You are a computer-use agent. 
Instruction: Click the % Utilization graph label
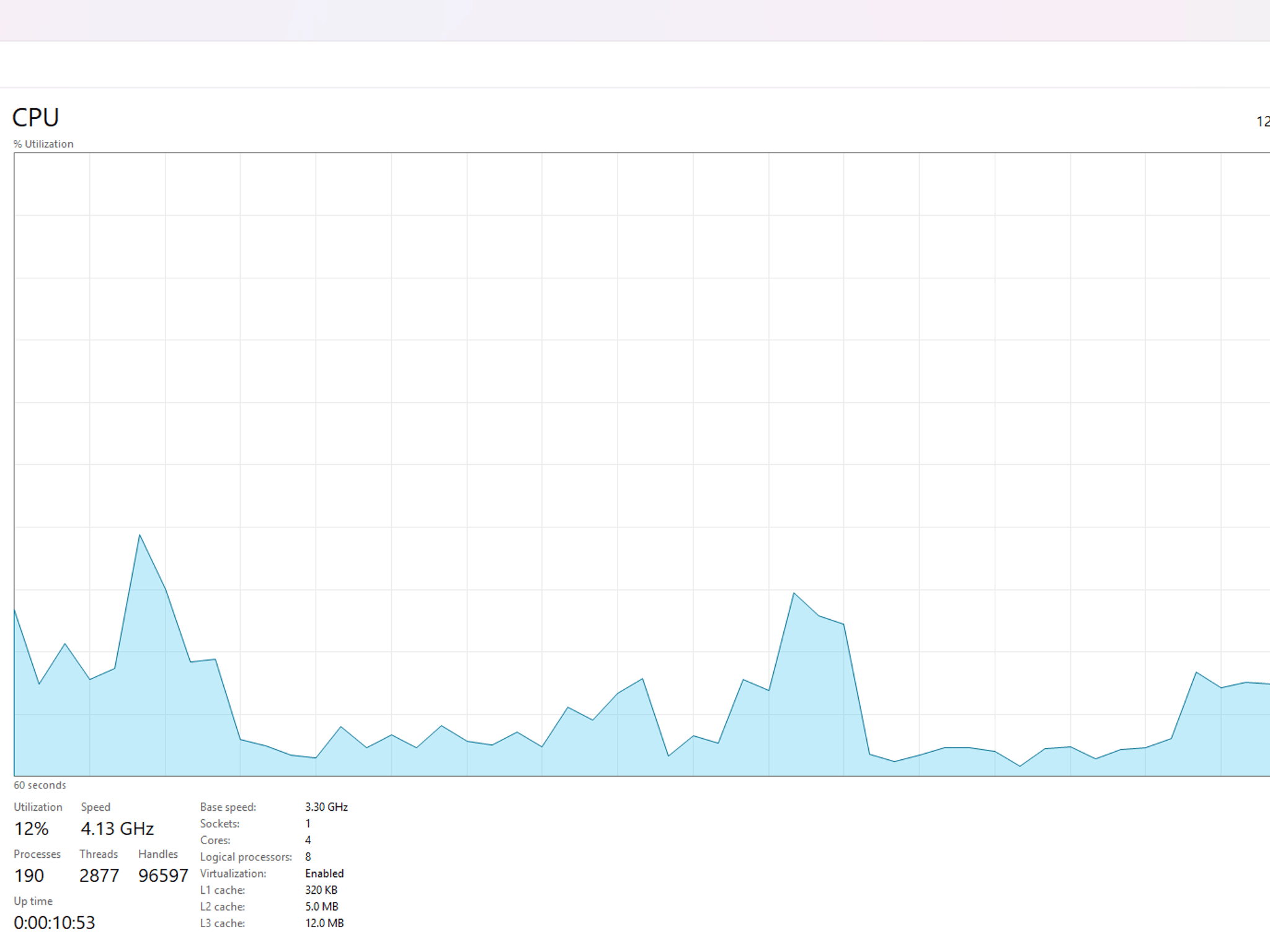coord(43,144)
